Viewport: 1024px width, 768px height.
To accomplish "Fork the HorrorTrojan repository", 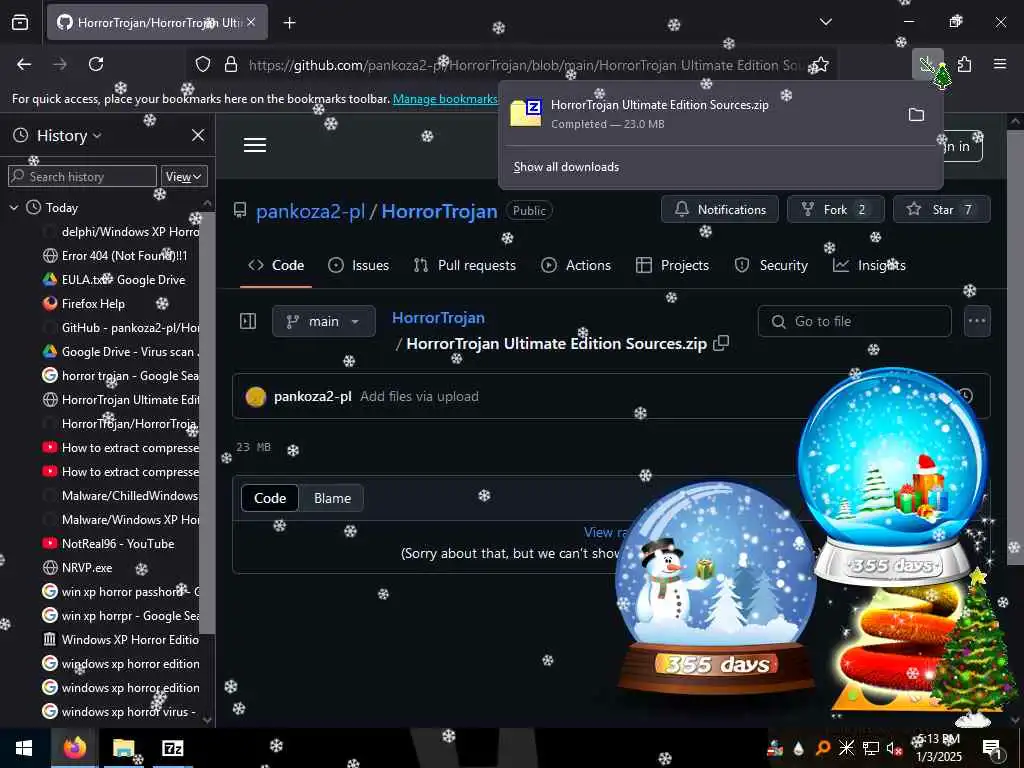I will coord(835,210).
